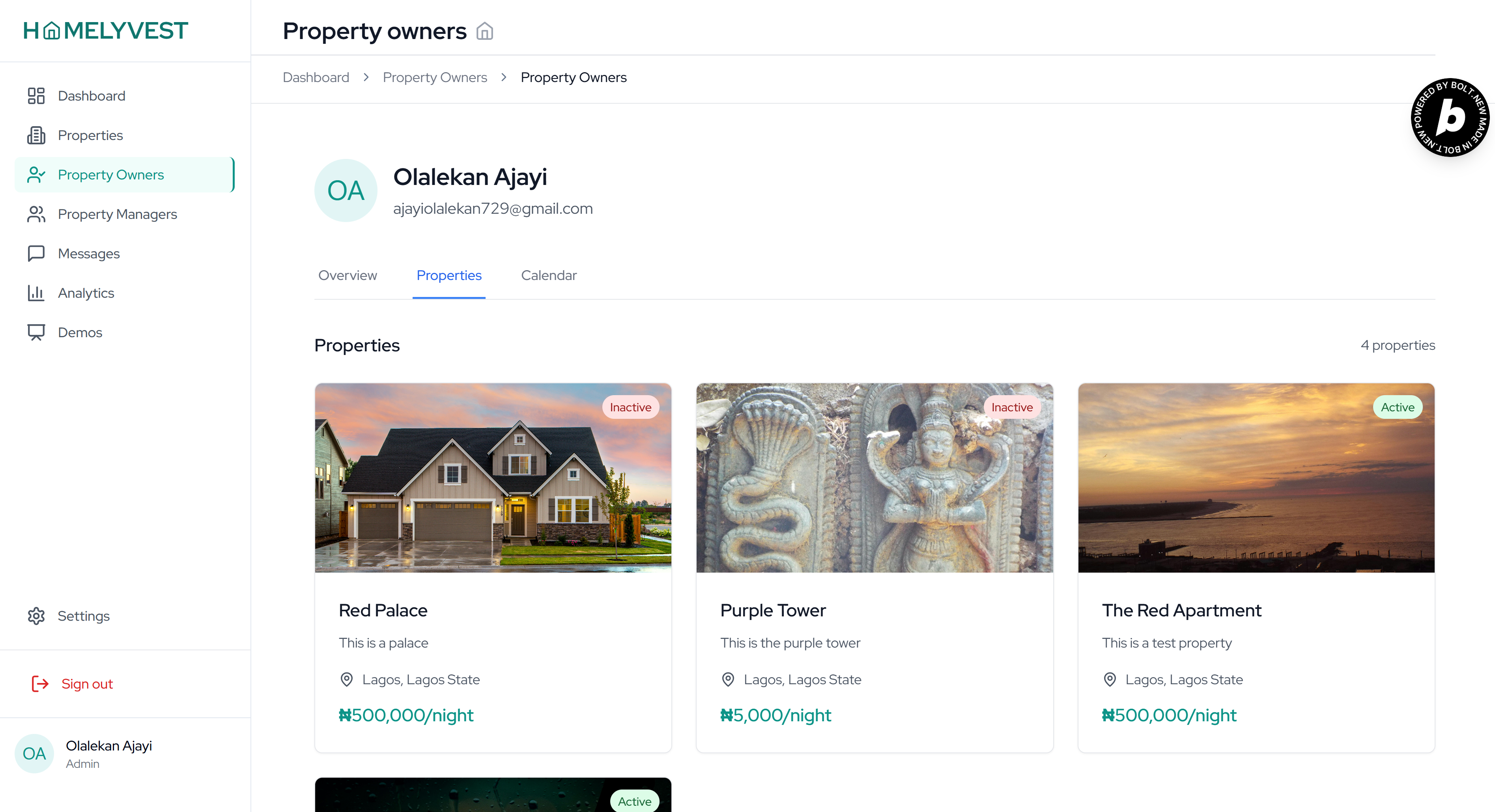Click the large OA profile avatar
1495x812 pixels.
click(x=345, y=190)
